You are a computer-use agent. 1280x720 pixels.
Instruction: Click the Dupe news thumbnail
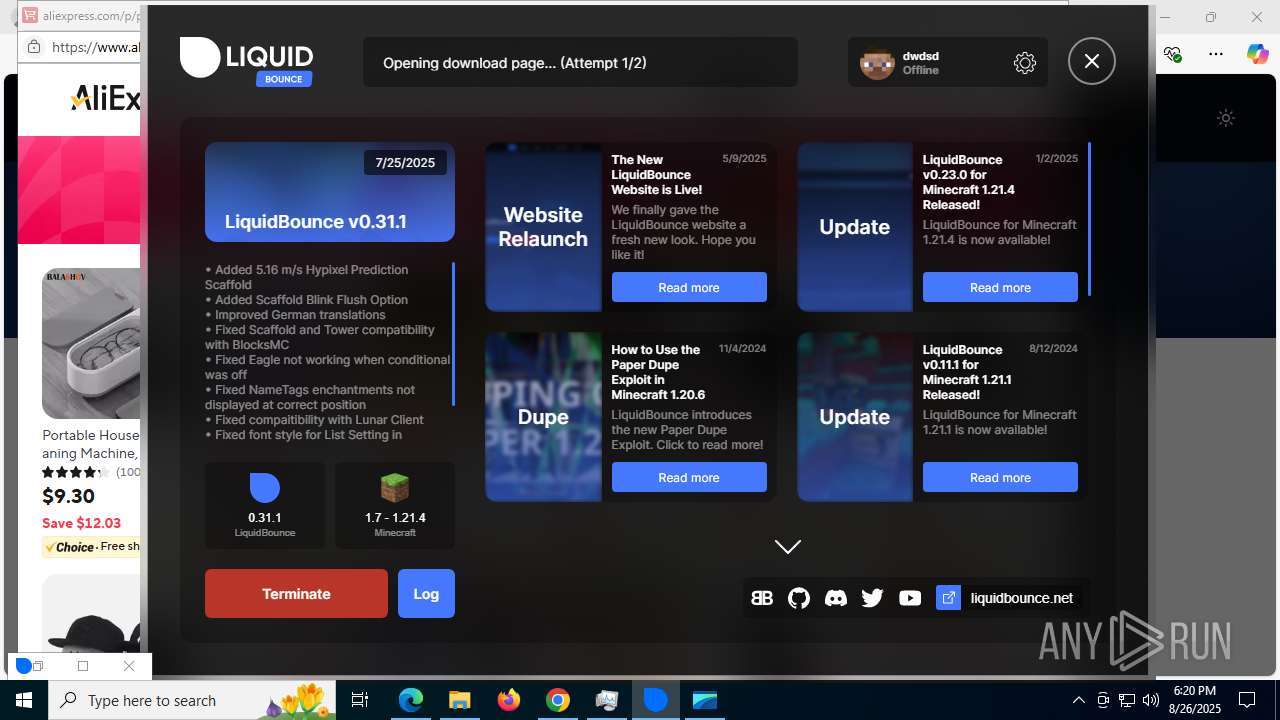(x=543, y=417)
